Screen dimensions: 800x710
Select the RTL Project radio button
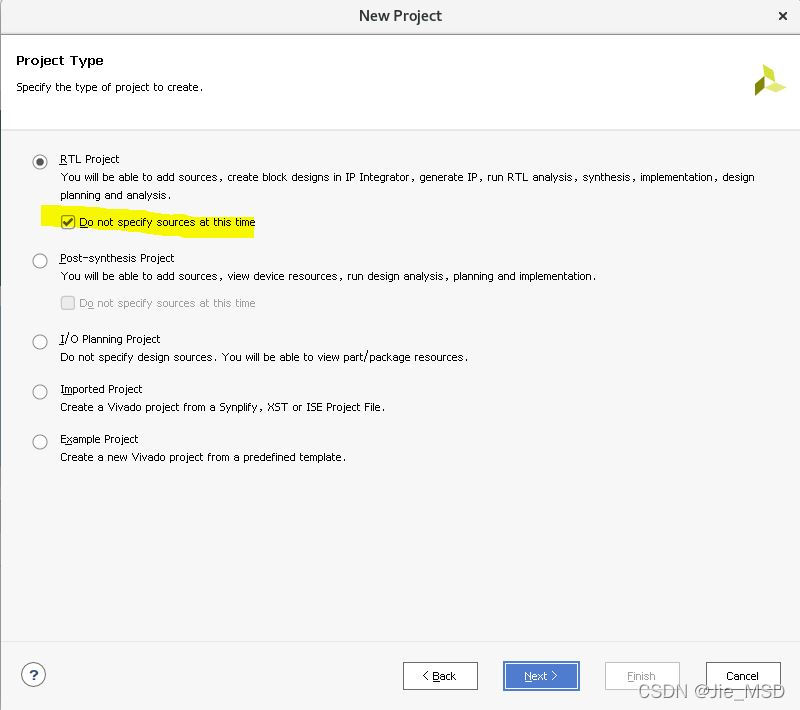coord(40,162)
